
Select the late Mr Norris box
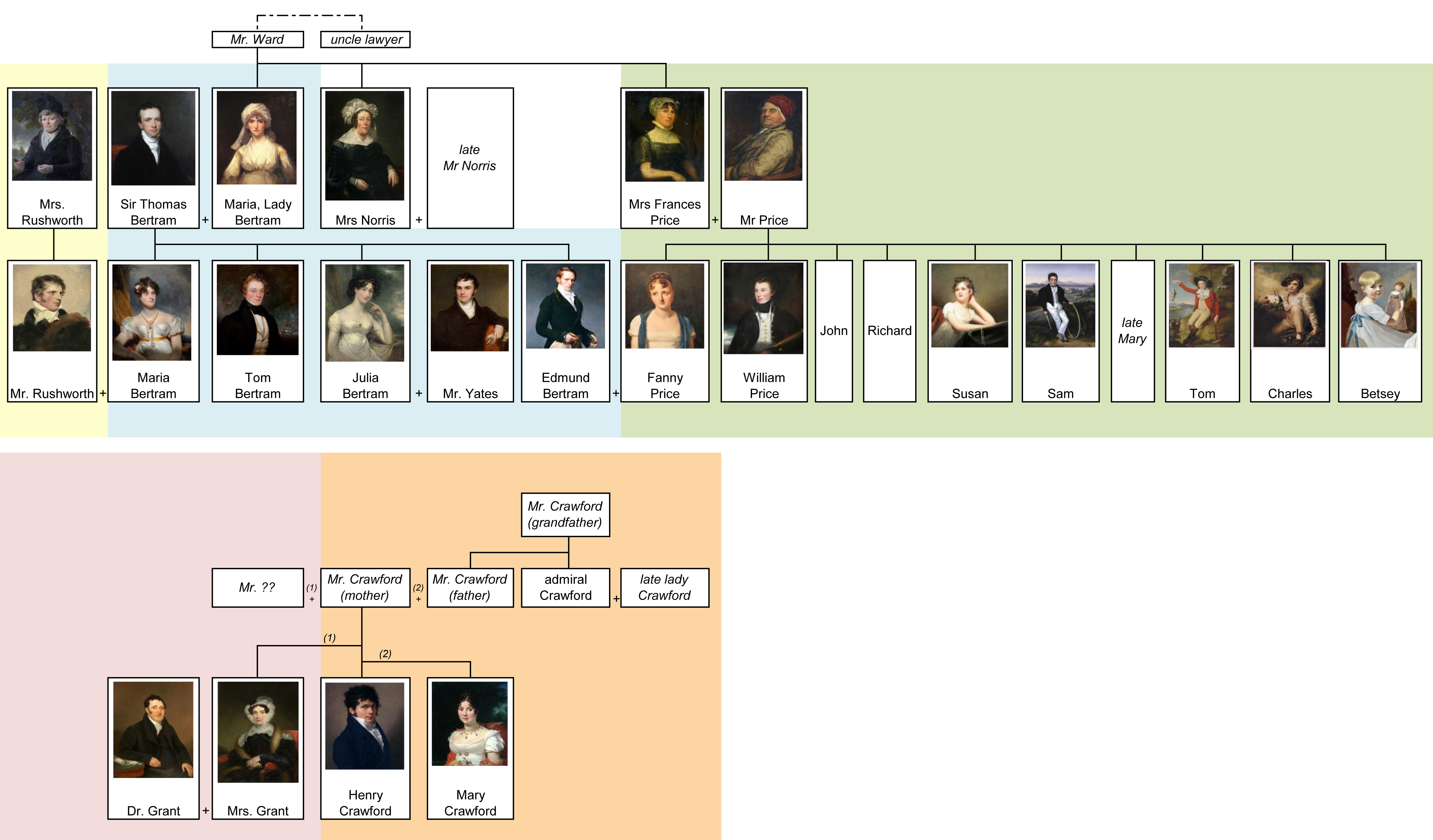(x=470, y=158)
